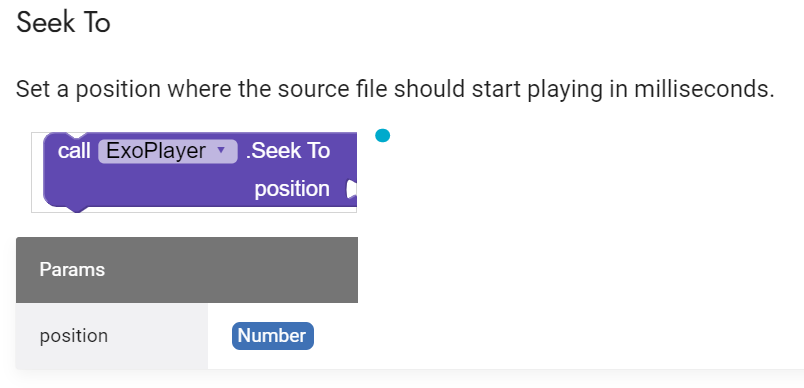This screenshot has height=388, width=804.
Task: Click the word 'milliseconds' in the description
Action: [x=704, y=89]
